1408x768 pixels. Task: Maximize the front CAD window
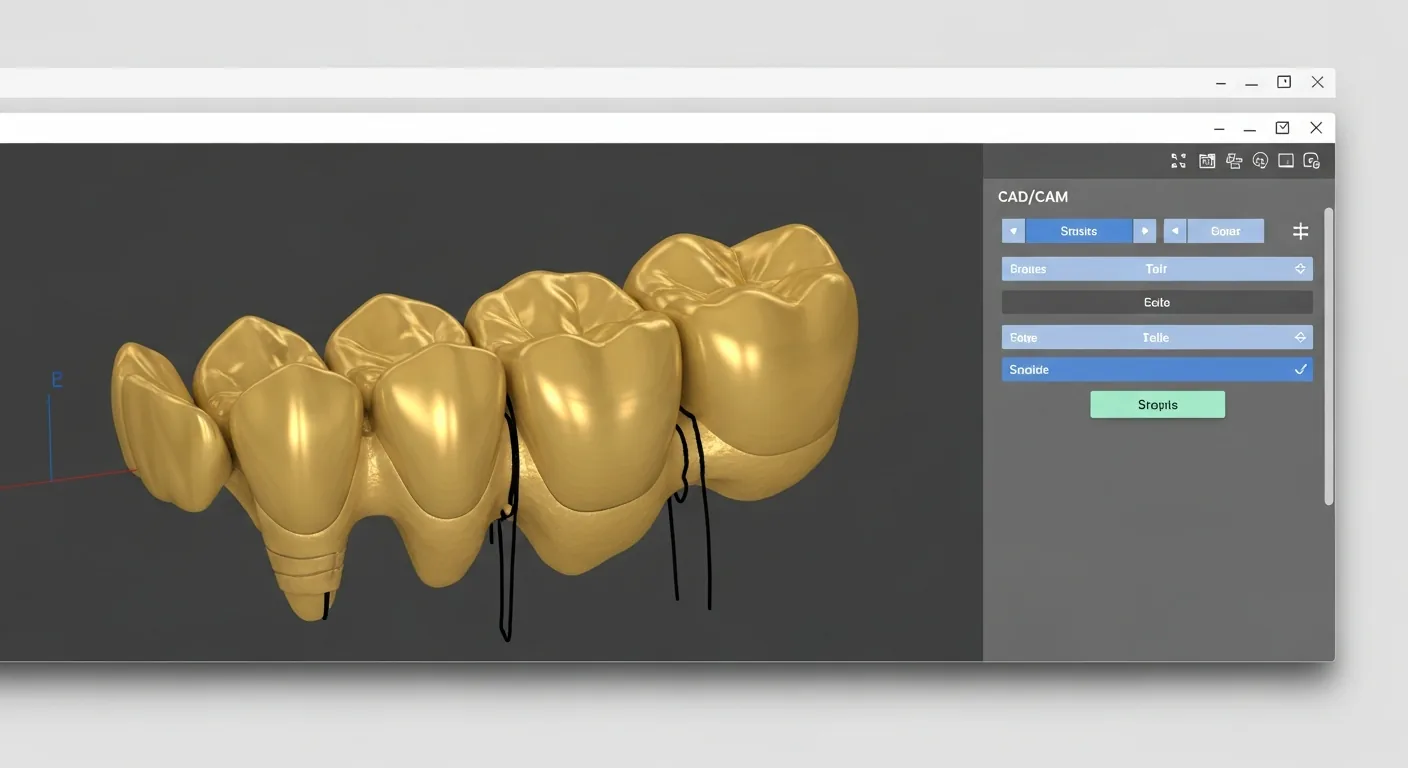1282,128
